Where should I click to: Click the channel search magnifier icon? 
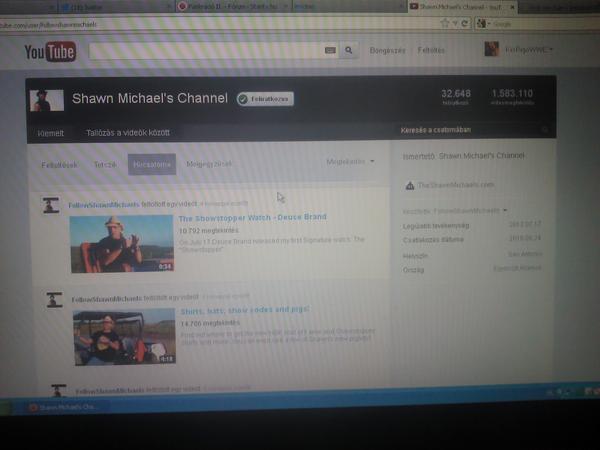[545, 130]
